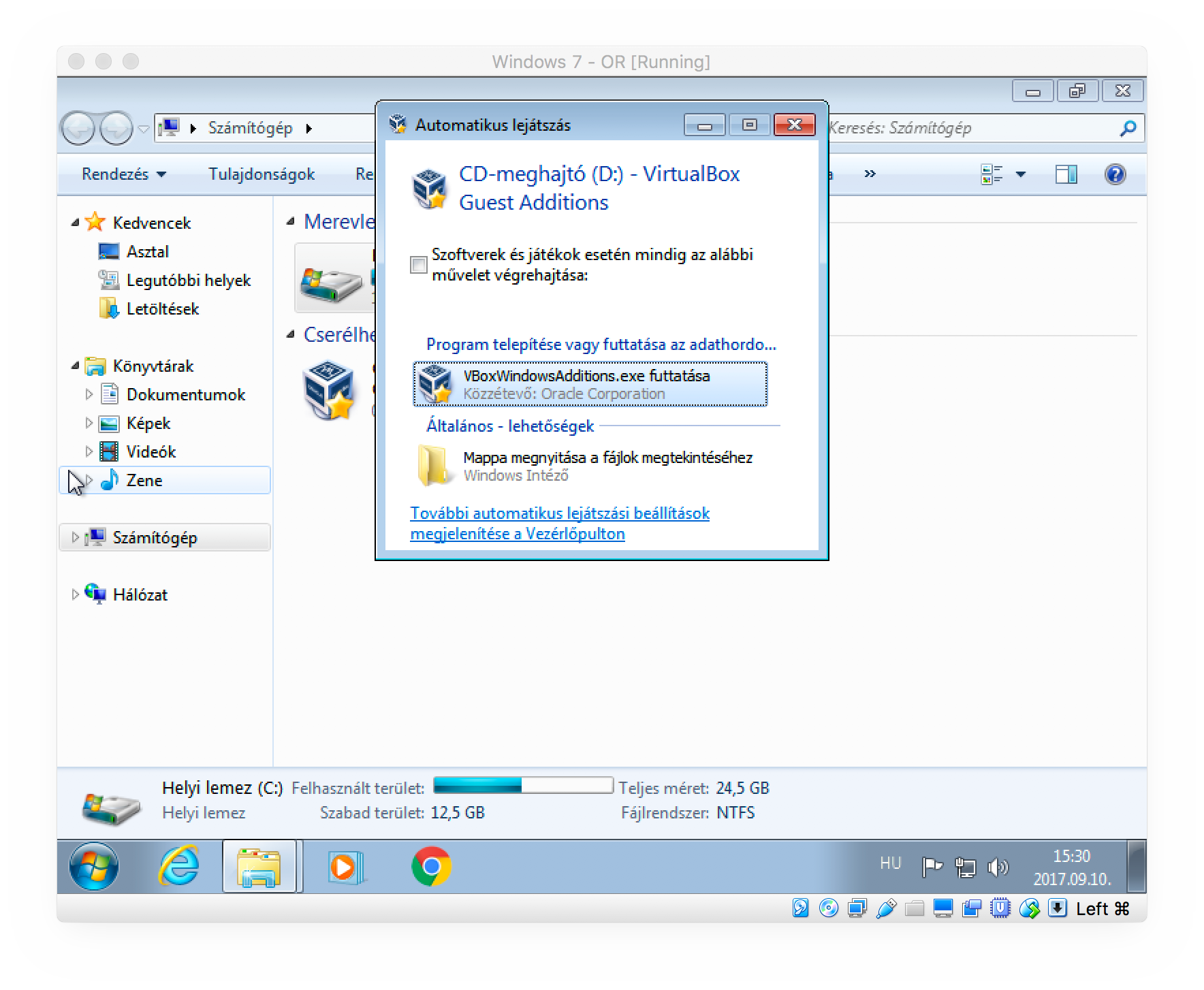Close the Automatikus lejátszás dialog
Viewport: 1204px width, 990px height.
pyautogui.click(x=794, y=125)
